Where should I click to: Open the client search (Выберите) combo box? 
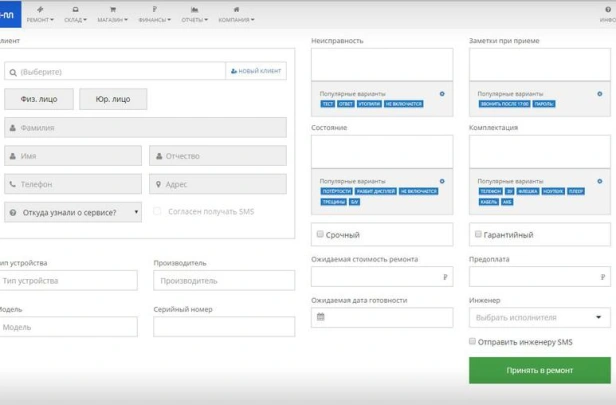point(114,72)
